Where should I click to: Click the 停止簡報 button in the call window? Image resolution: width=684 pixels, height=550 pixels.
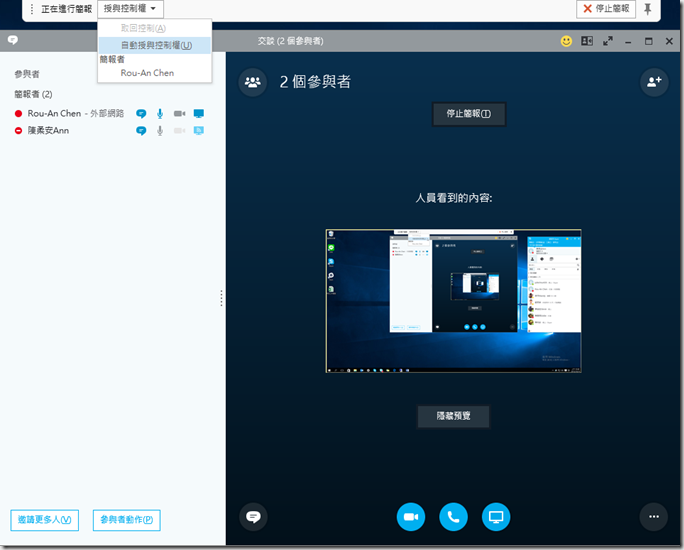[468, 114]
